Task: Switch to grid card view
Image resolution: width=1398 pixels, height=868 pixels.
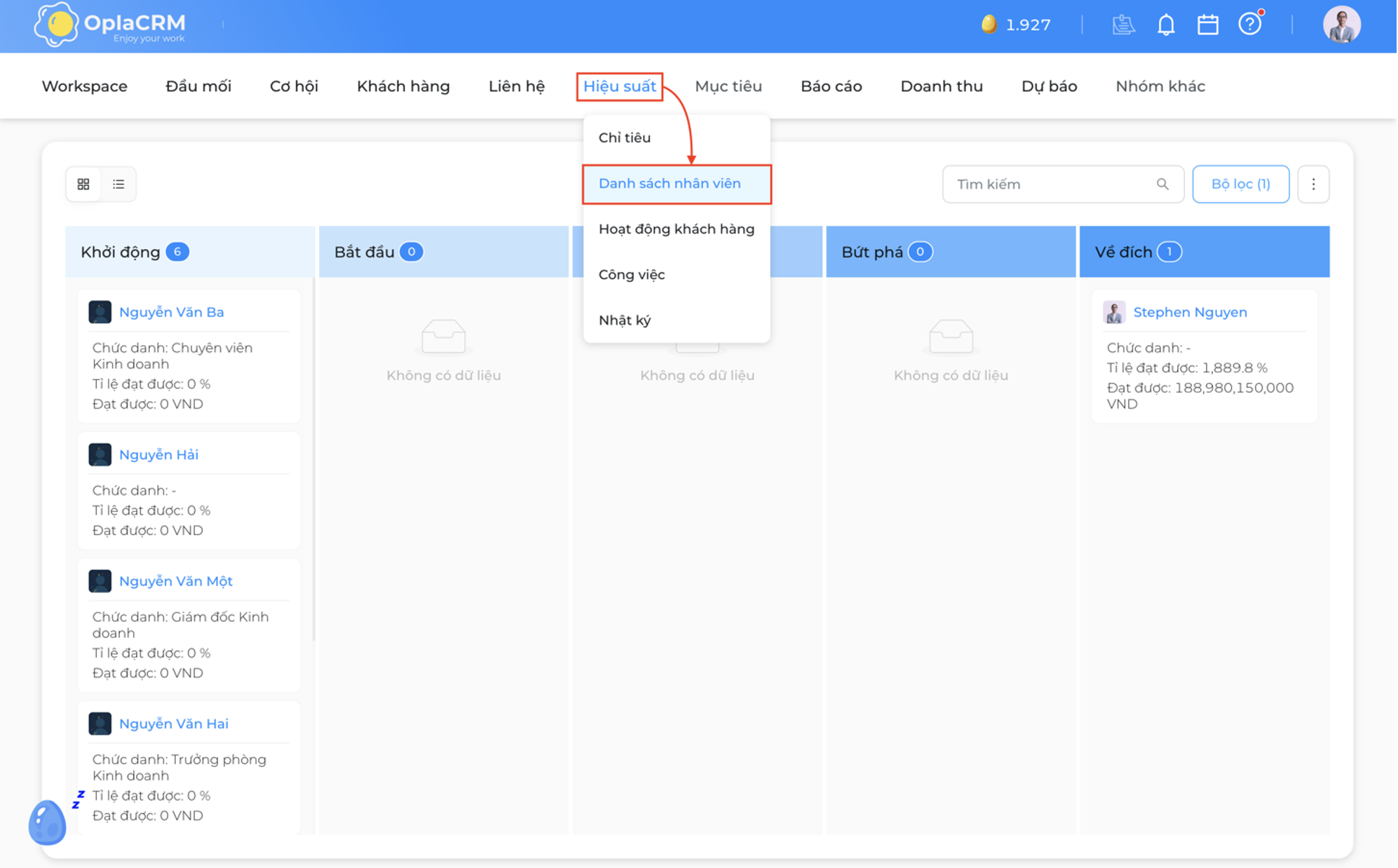Action: coord(83,184)
